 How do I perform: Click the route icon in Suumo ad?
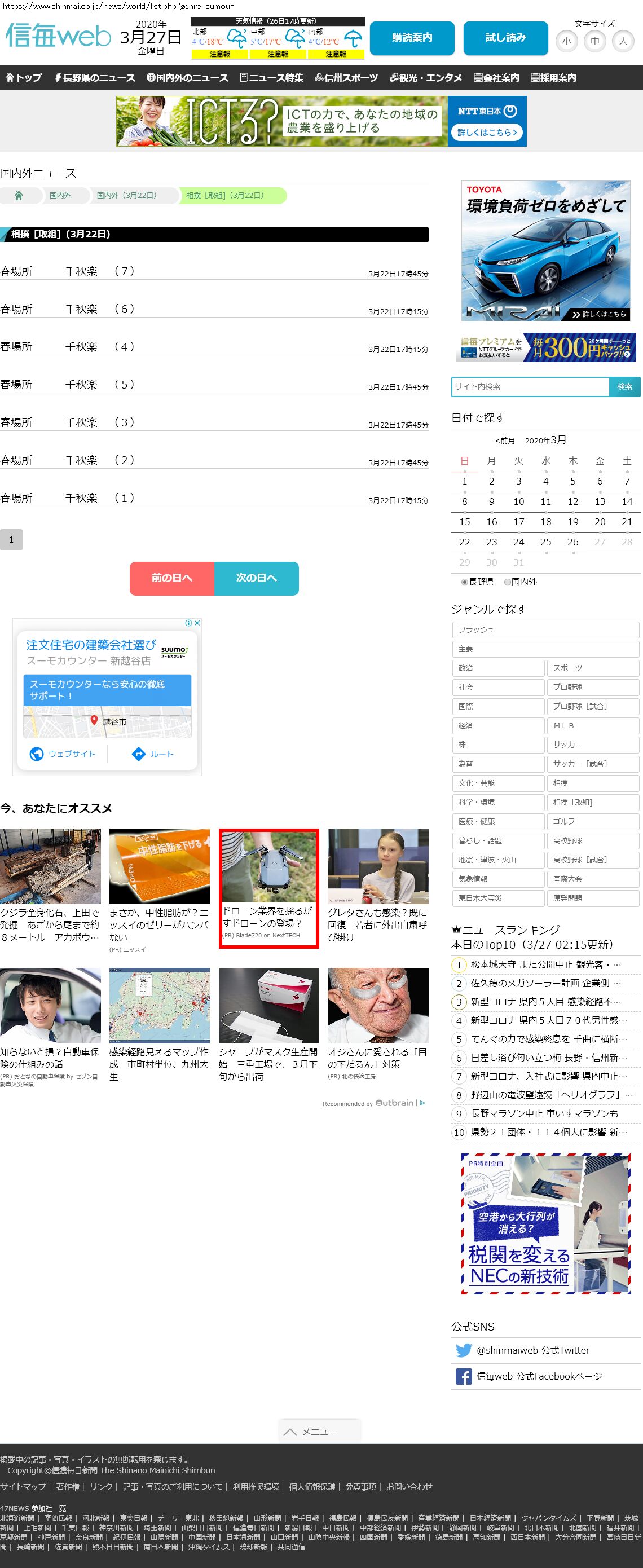click(139, 754)
